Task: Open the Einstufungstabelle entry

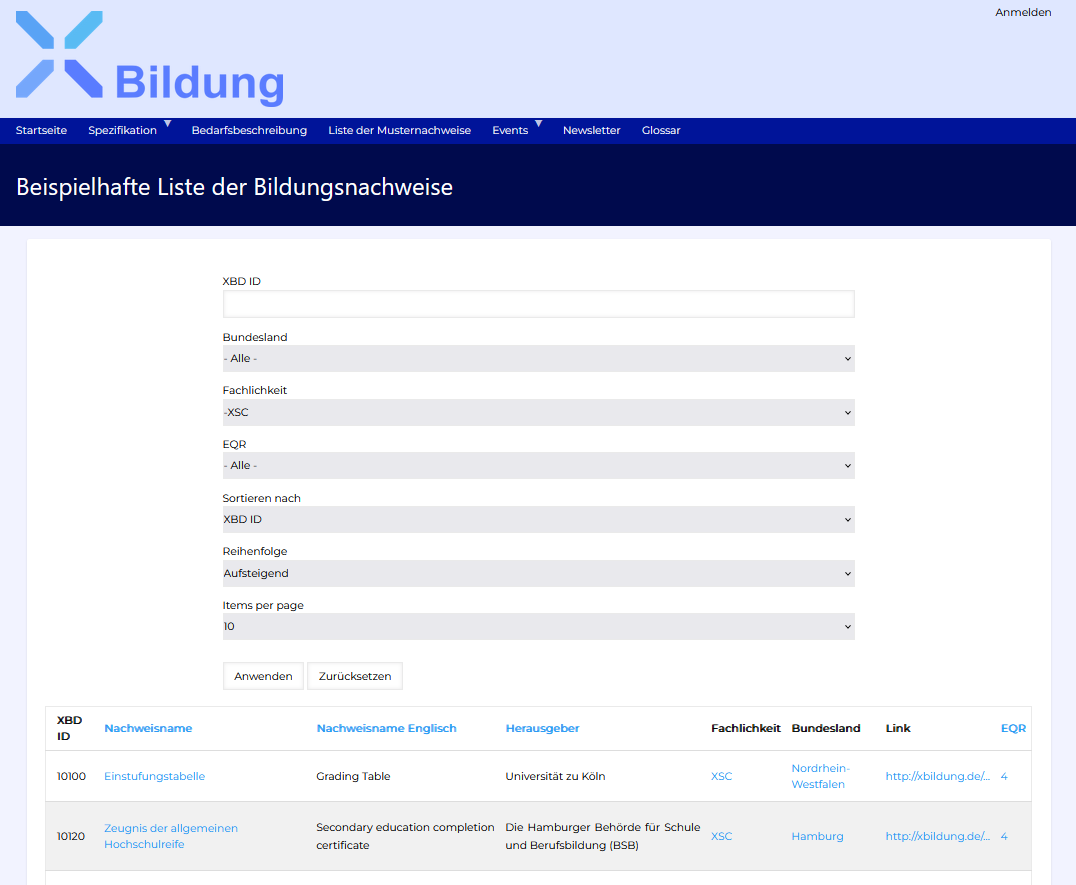Action: tap(154, 775)
